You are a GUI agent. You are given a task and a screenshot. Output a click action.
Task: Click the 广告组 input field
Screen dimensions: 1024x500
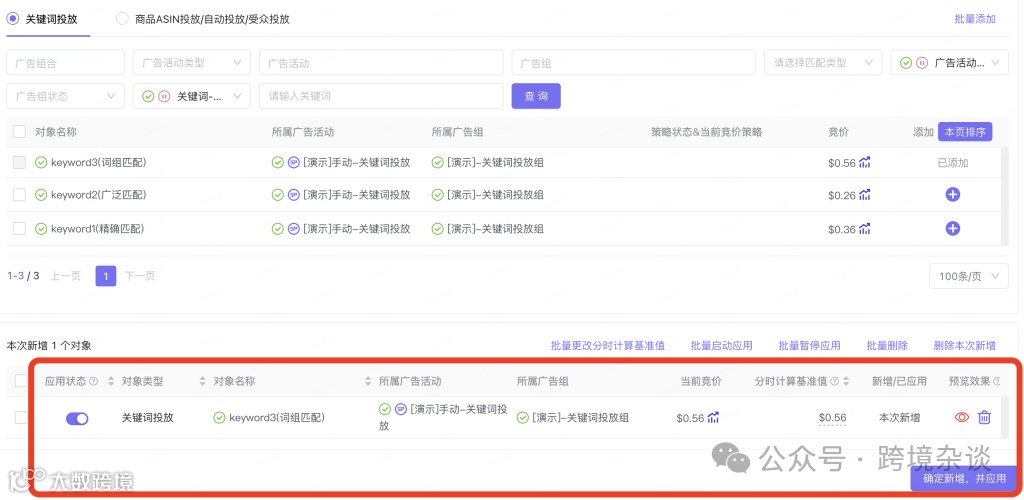point(633,63)
